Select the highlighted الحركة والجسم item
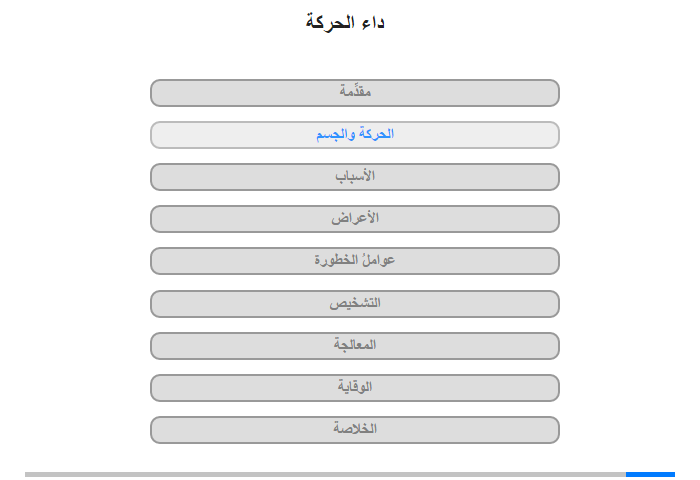Image resolution: width=700 pixels, height=480 pixels. [355, 135]
